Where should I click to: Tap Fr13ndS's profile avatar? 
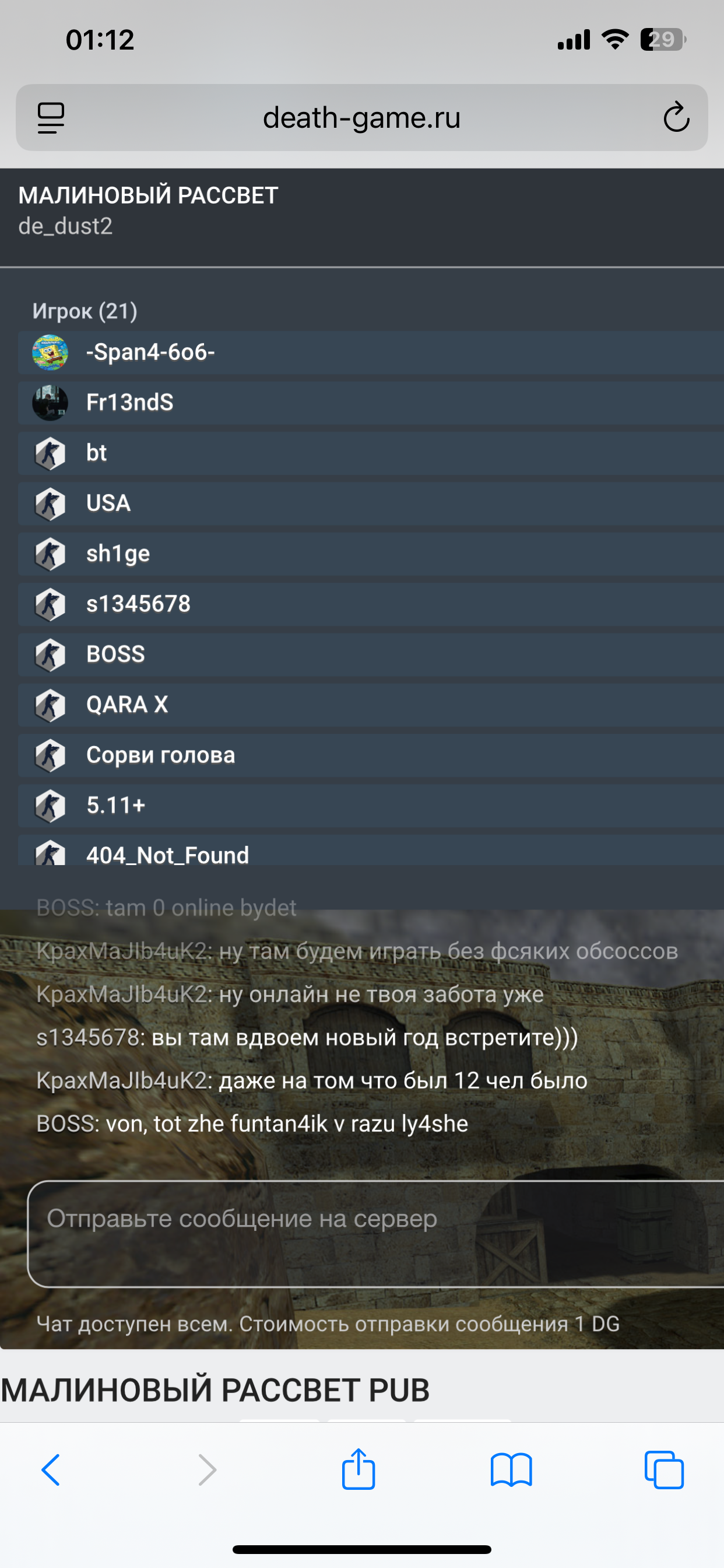coord(50,403)
